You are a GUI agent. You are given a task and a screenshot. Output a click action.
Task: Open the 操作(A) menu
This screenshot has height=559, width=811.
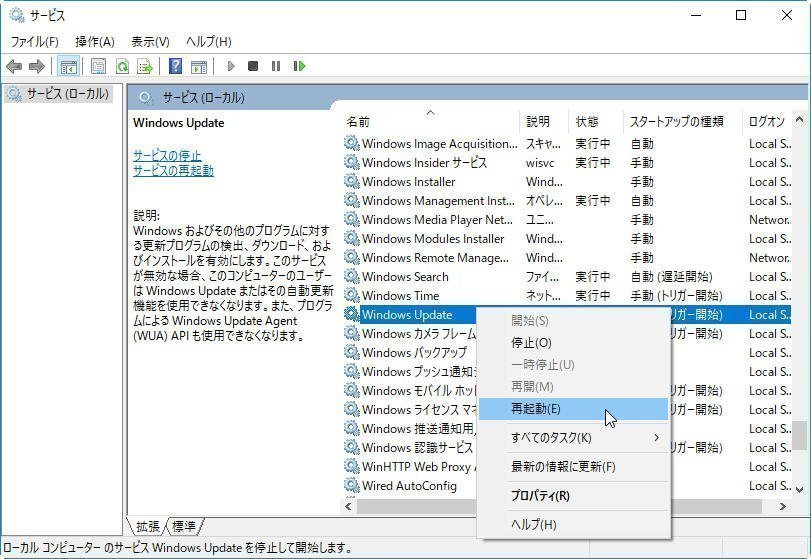(x=95, y=41)
